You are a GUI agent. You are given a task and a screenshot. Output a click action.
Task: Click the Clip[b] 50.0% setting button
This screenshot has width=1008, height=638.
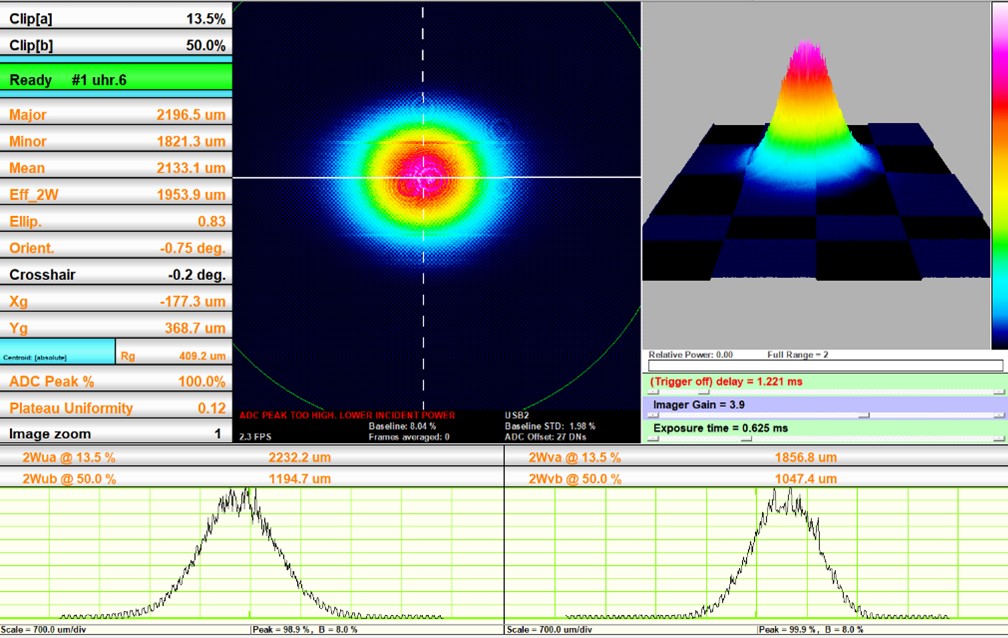(x=116, y=45)
